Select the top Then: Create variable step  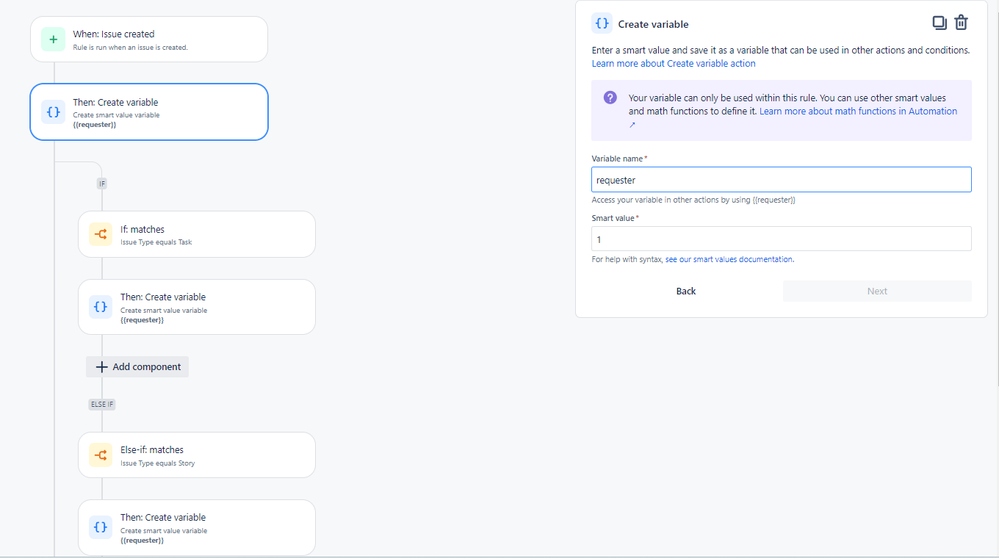click(x=149, y=112)
